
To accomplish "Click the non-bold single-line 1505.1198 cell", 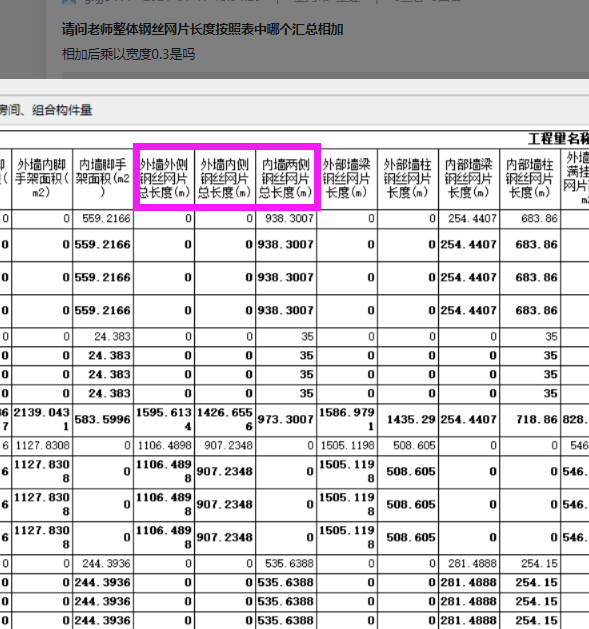I will [x=347, y=446].
